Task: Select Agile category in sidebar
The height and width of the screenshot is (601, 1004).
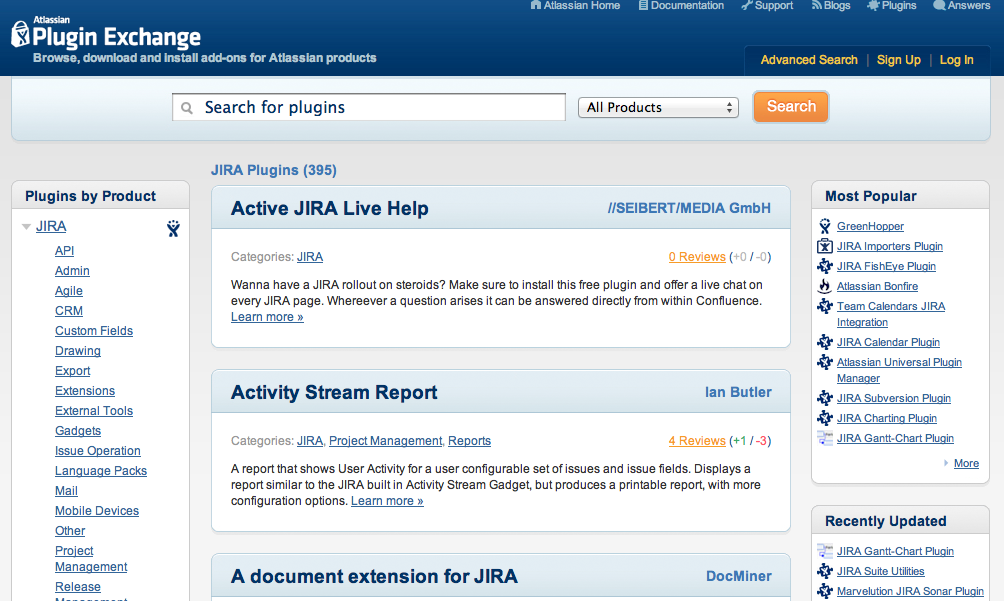Action: (x=69, y=291)
